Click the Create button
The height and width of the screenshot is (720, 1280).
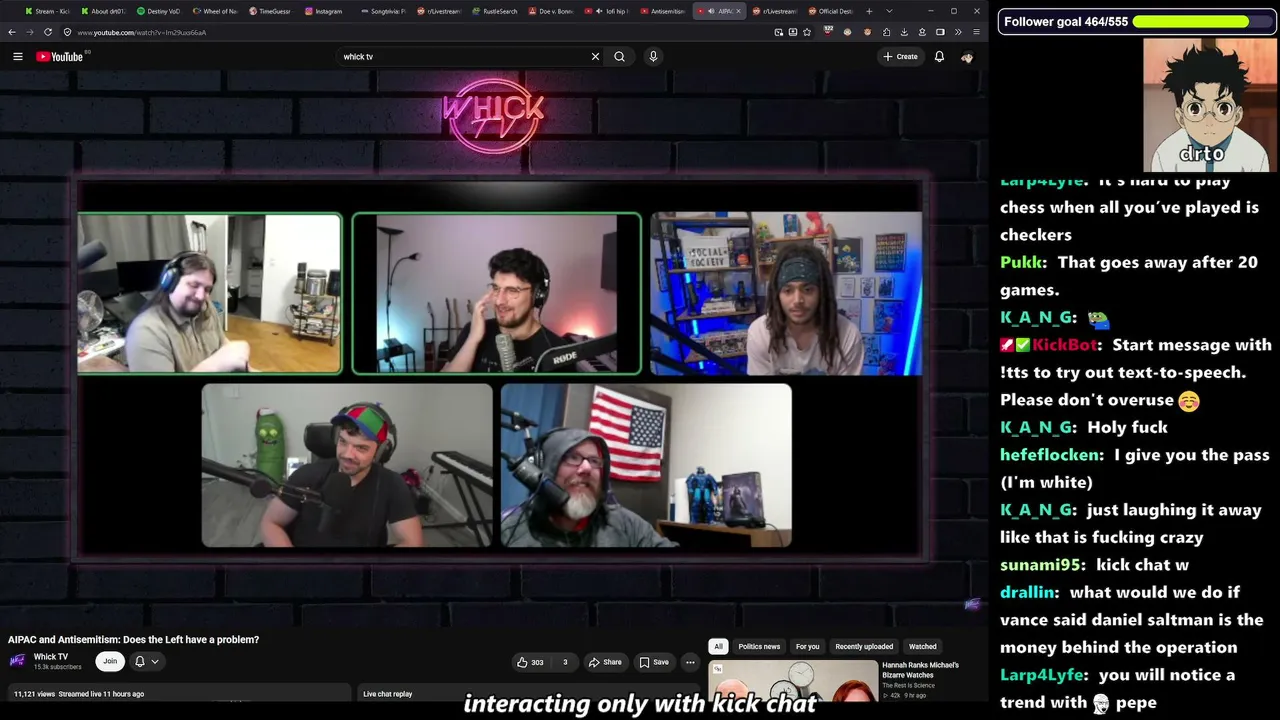coord(900,57)
